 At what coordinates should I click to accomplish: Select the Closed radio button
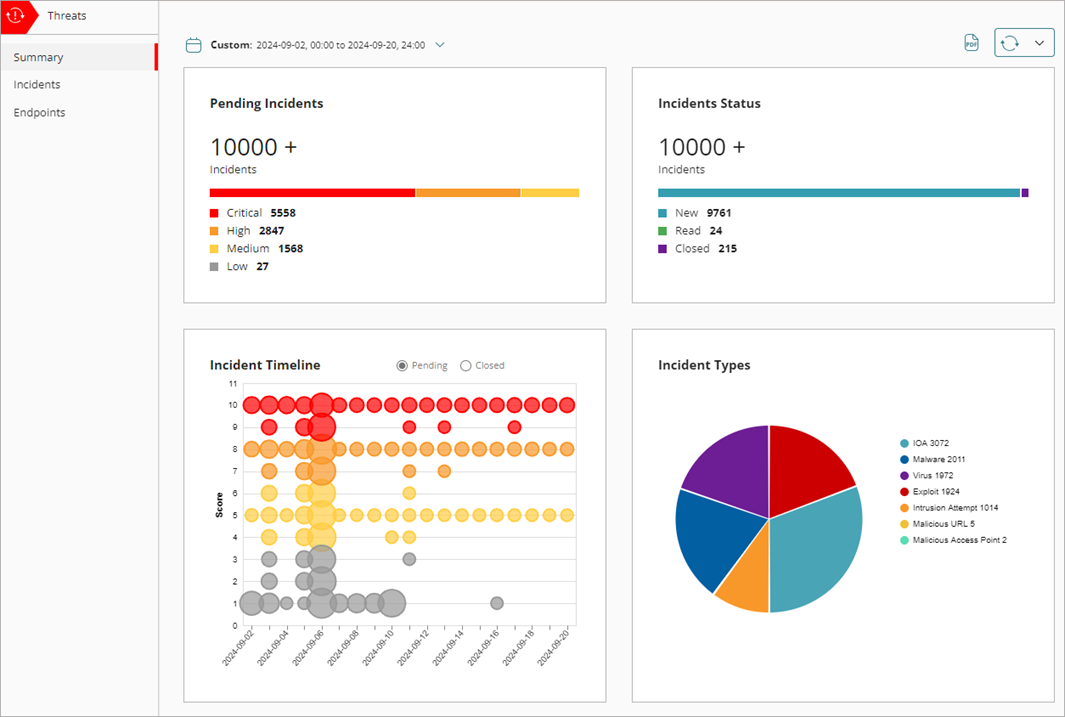(464, 365)
